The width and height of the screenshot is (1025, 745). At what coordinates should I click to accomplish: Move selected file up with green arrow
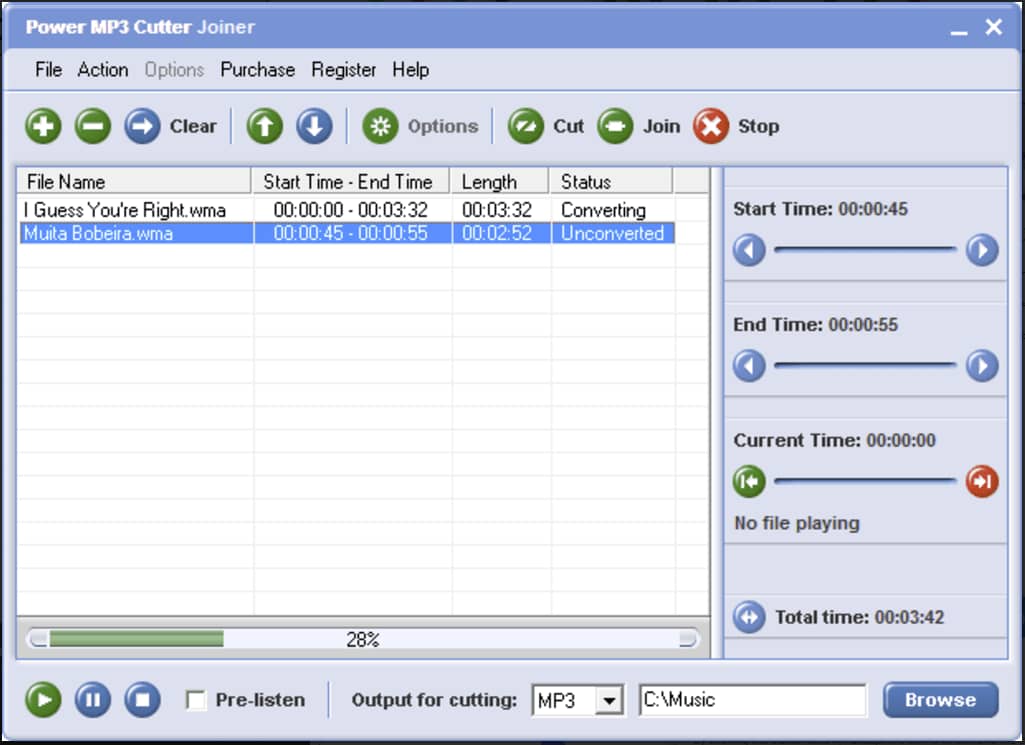265,126
